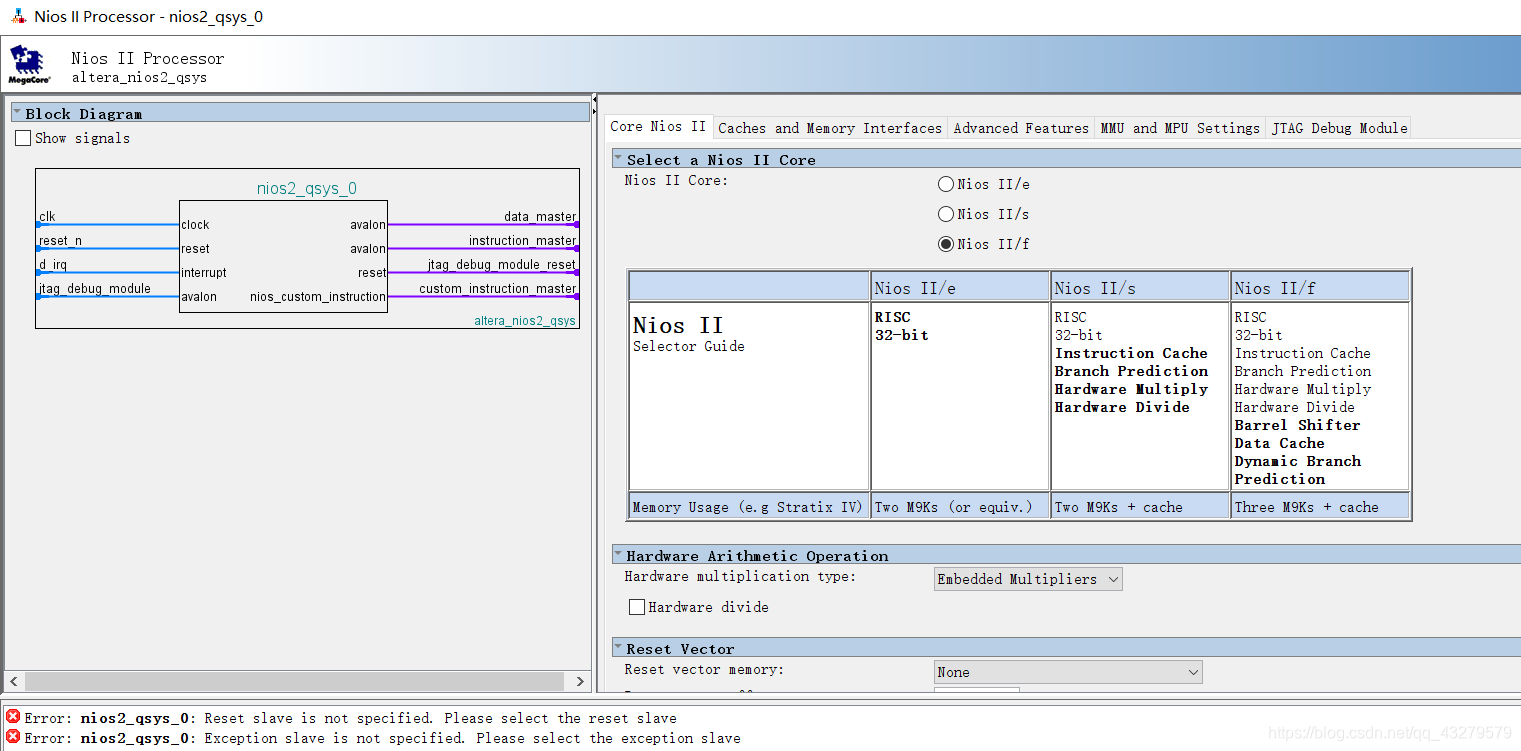The image size is (1521, 751).
Task: Click the Memory Usage (e.g Stratix IV) cell
Action: (749, 506)
